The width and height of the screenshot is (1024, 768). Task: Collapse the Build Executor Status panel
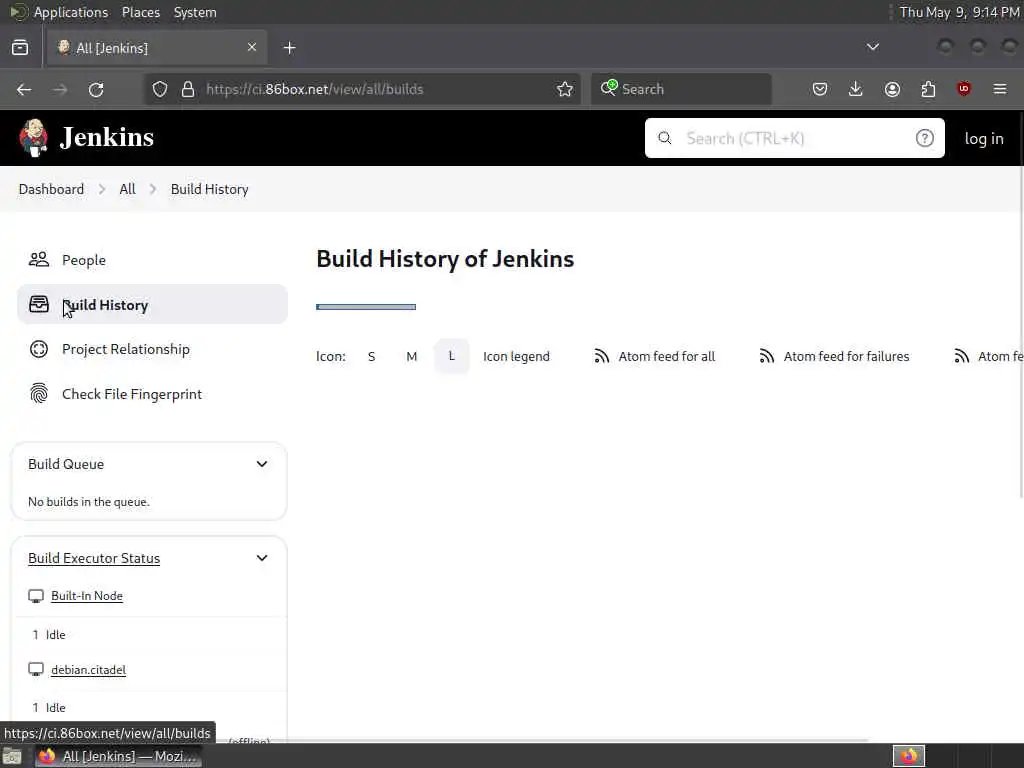(x=262, y=558)
